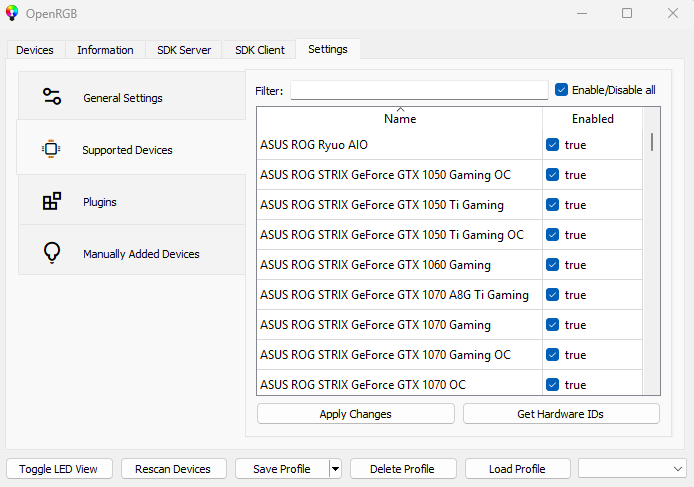The image size is (694, 487).
Task: Click the Settings tab
Action: (x=328, y=49)
